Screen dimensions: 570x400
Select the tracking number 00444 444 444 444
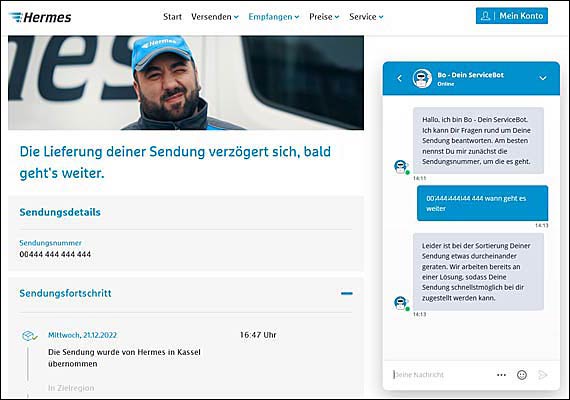(x=55, y=254)
